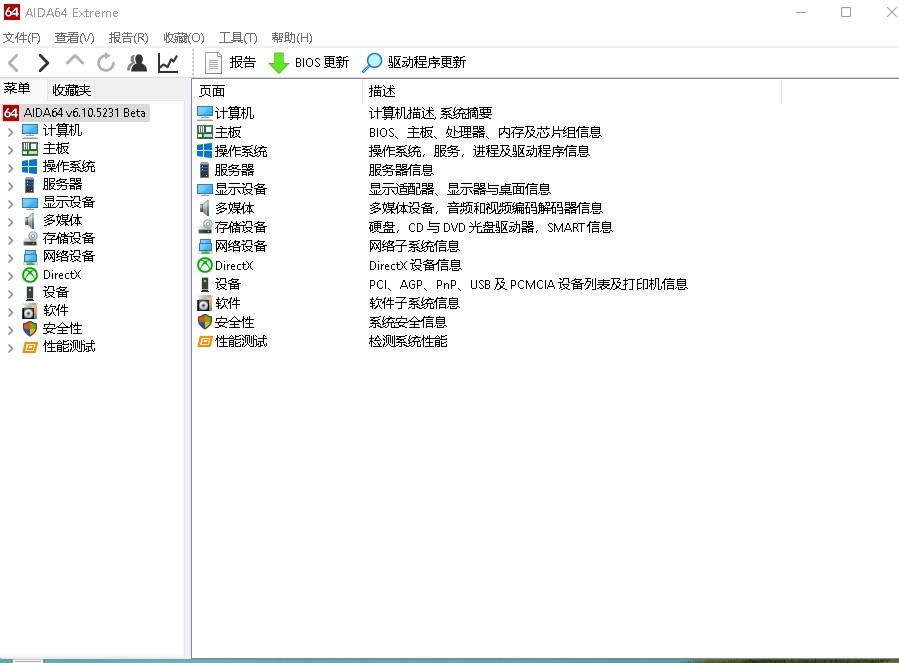Select 软件 software icon in right list
Viewport: 899px width, 663px height.
tap(205, 303)
